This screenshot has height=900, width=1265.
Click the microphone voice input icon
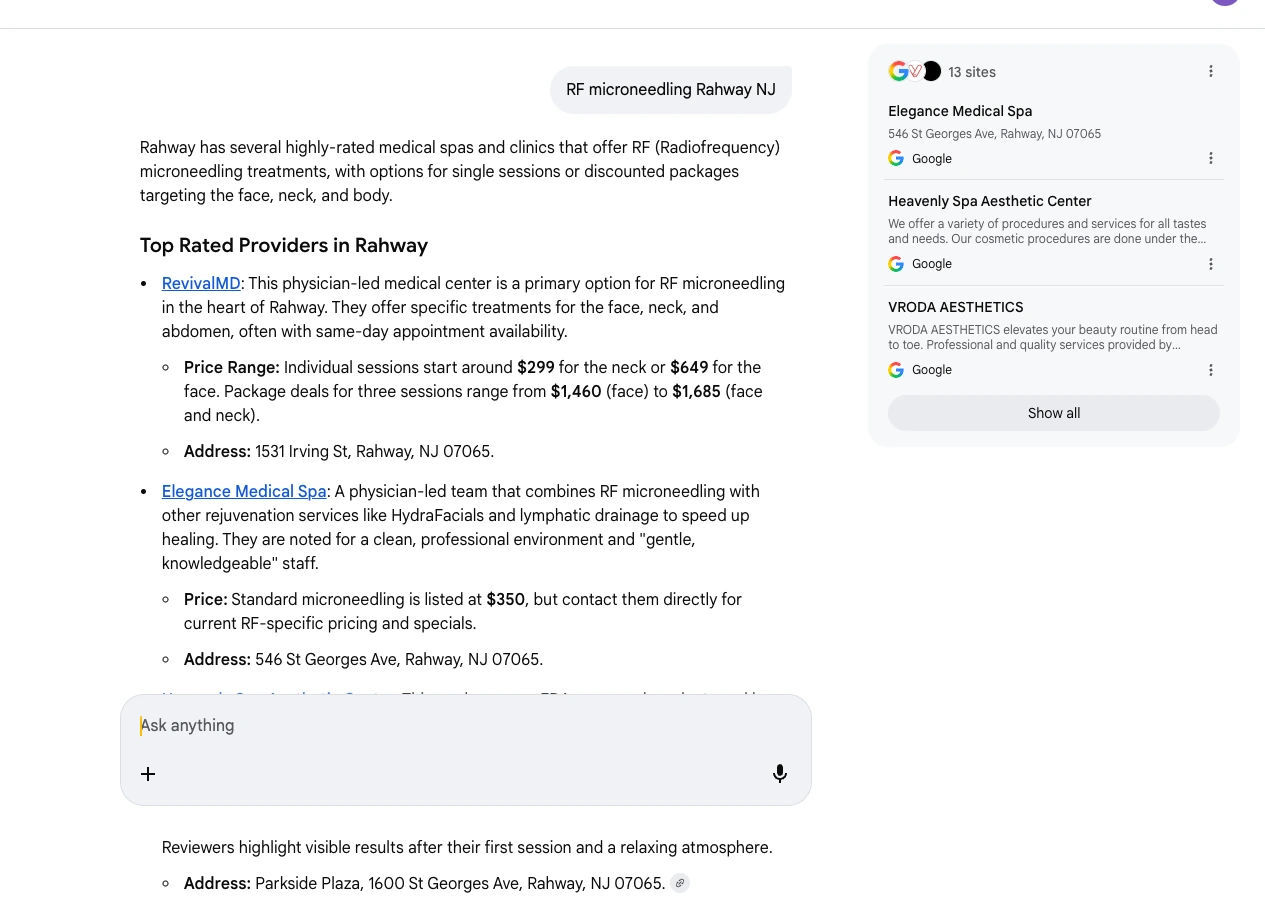(x=780, y=773)
